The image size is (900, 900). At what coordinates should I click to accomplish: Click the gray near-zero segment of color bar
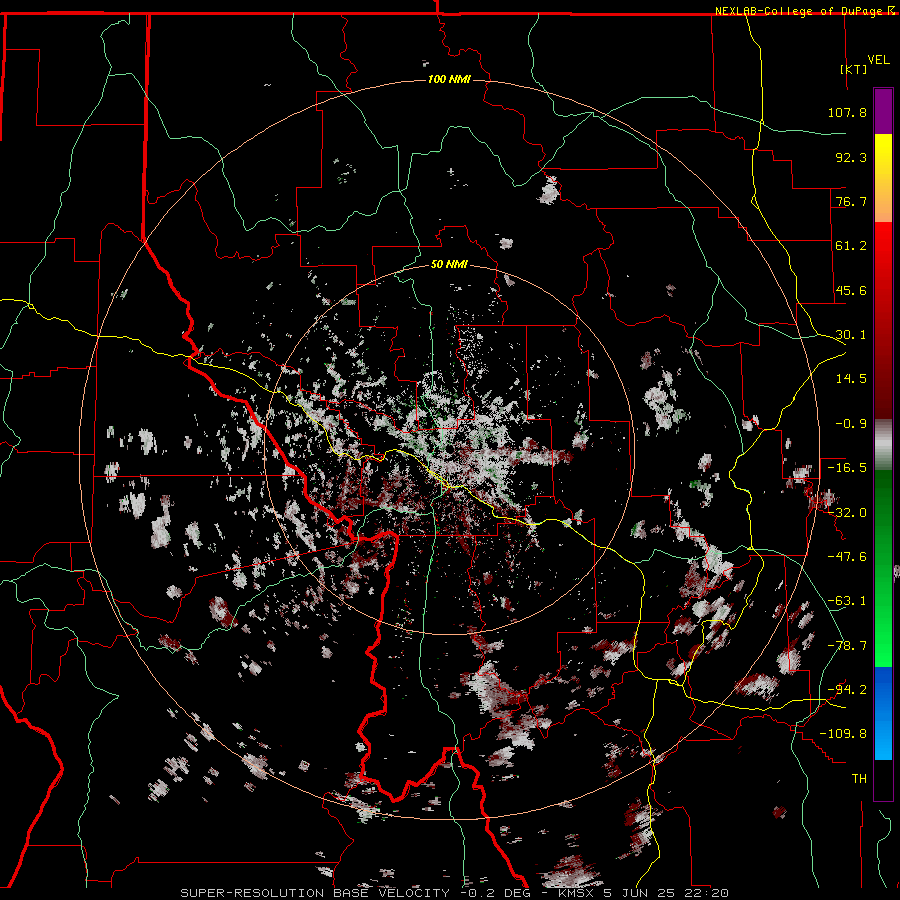click(883, 445)
